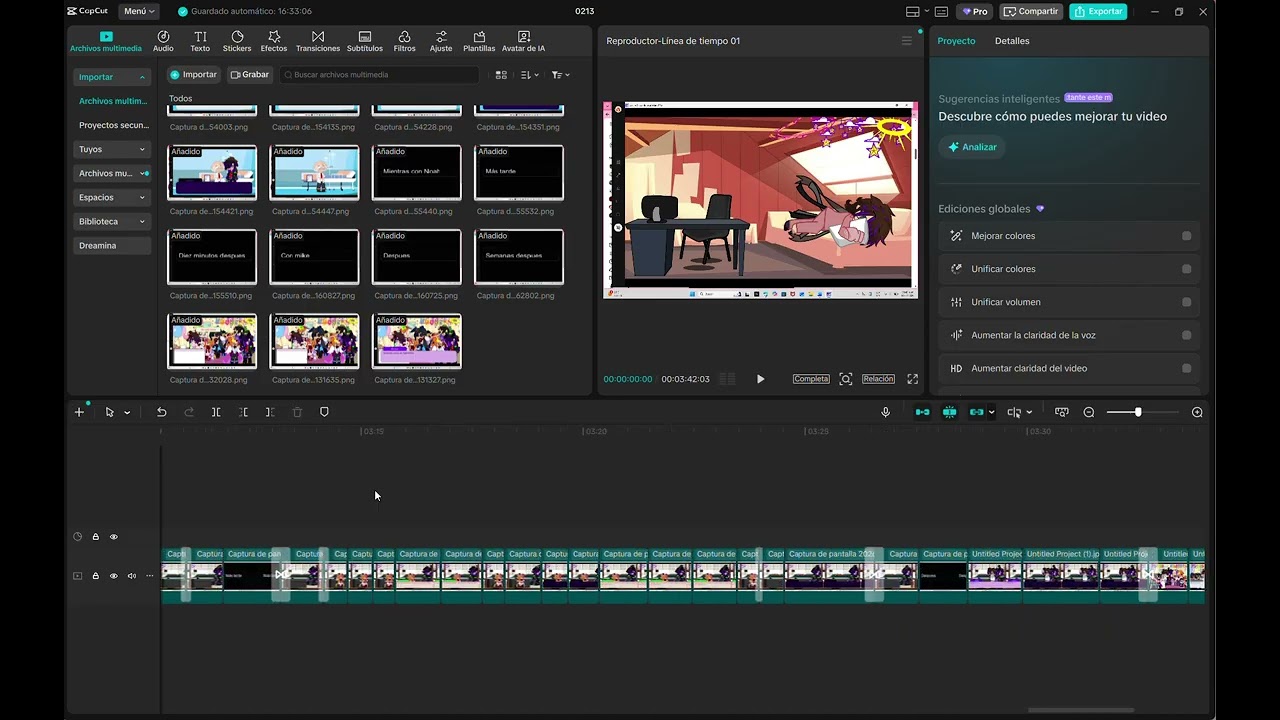
Task: Click the redo arrow in the timeline toolbar
Action: tap(189, 412)
